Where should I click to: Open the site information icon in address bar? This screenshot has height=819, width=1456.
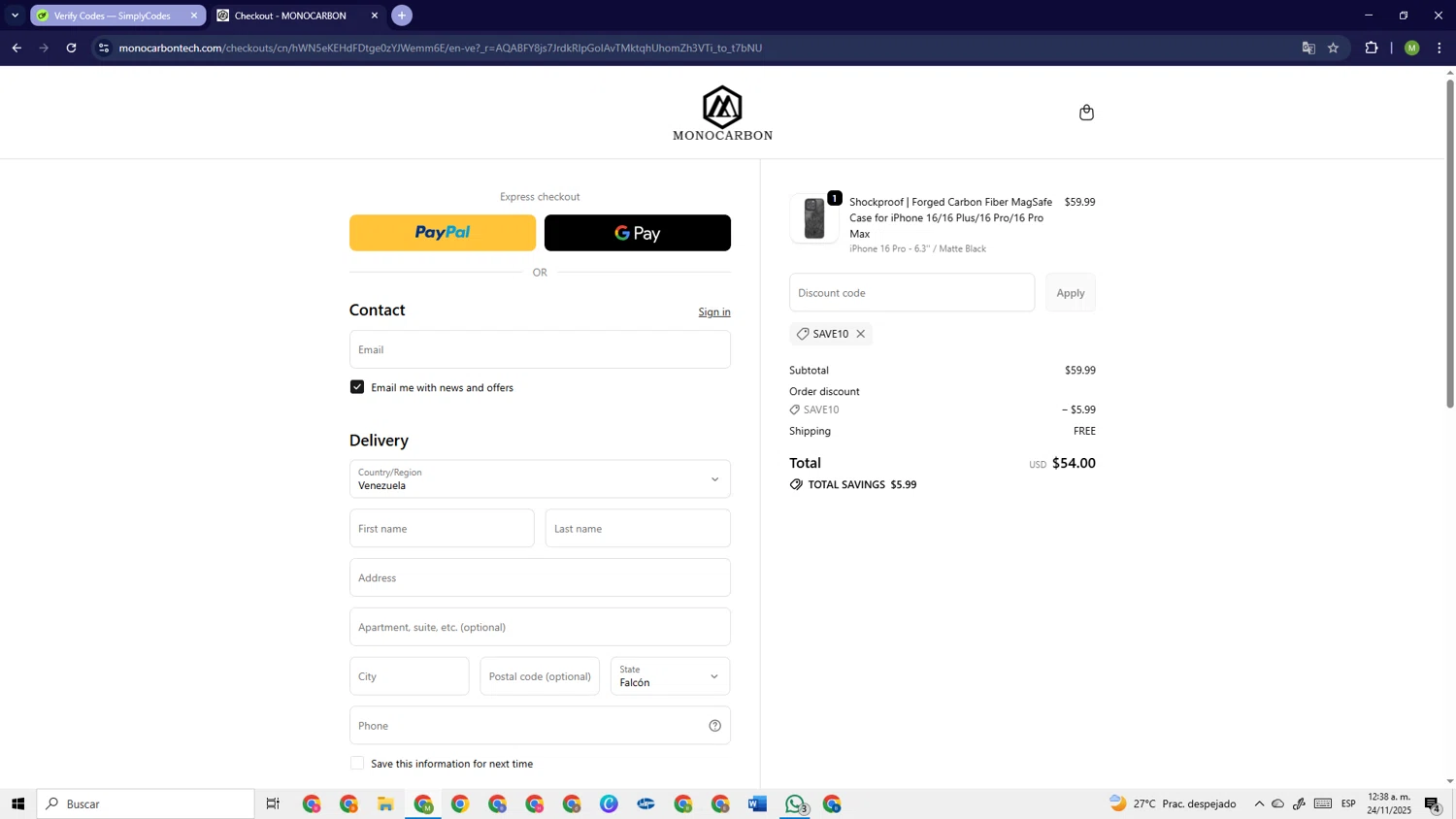pyautogui.click(x=104, y=48)
